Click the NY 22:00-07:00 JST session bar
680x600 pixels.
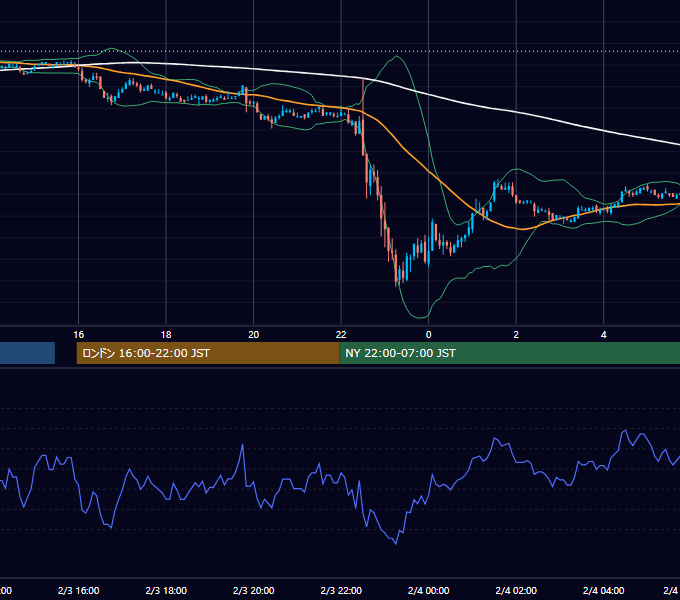click(x=510, y=353)
